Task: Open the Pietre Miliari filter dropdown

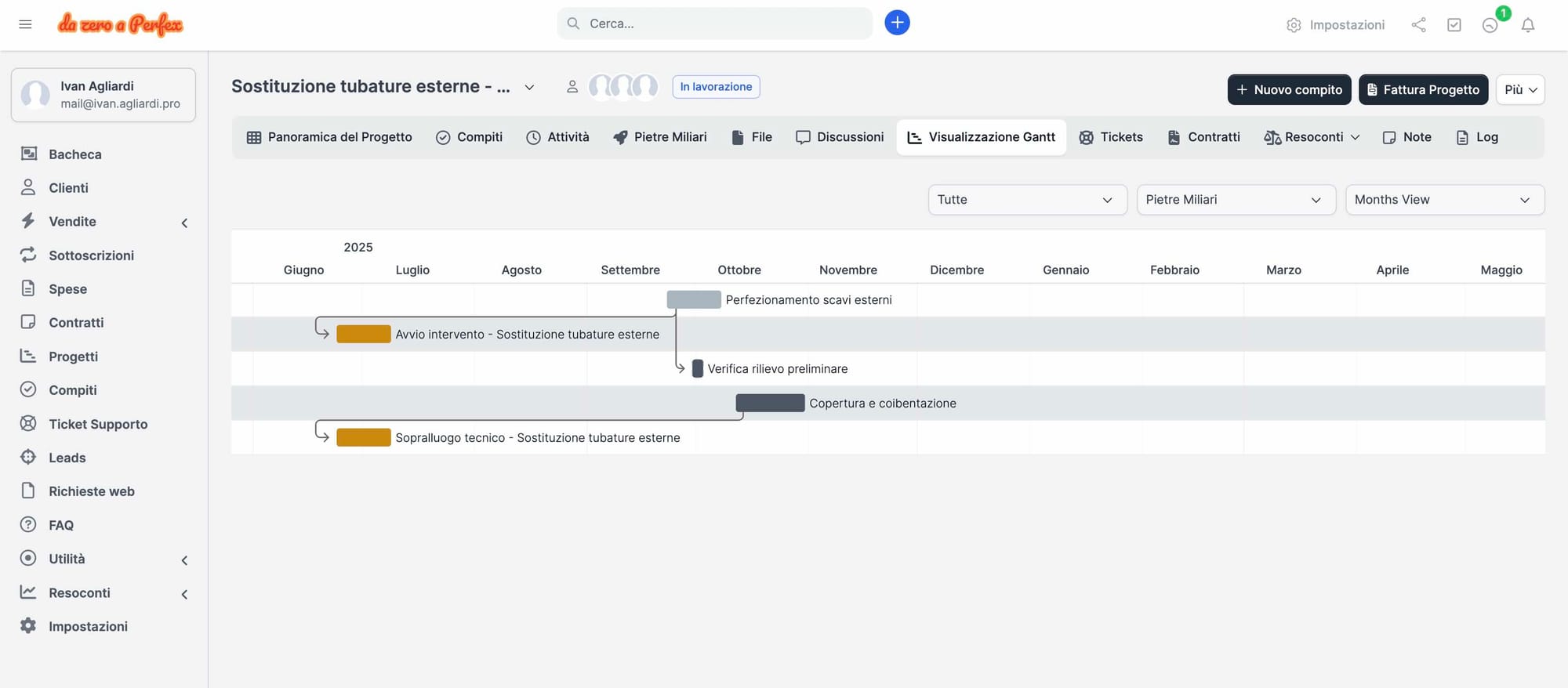Action: click(x=1236, y=200)
